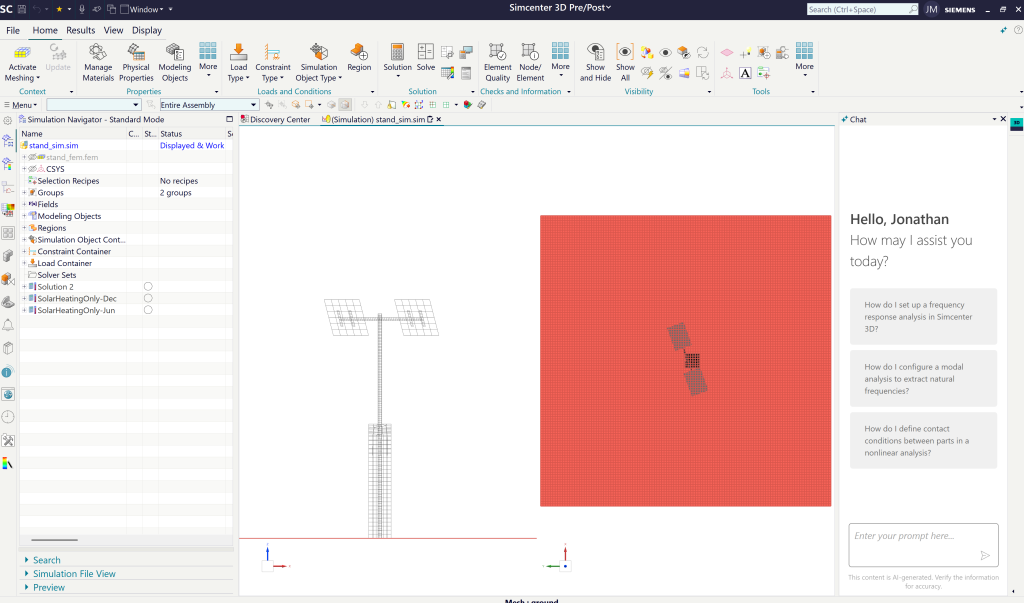This screenshot has width=1024, height=603.
Task: Open the Window dropdown in title bar
Action: (x=142, y=9)
